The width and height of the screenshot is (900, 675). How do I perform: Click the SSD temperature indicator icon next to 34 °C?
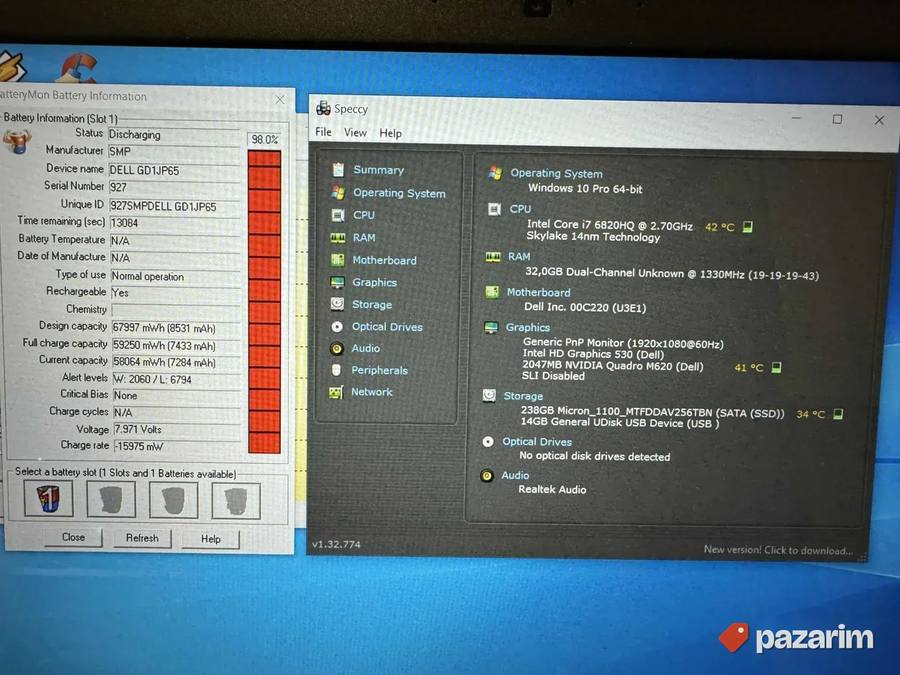click(x=838, y=413)
